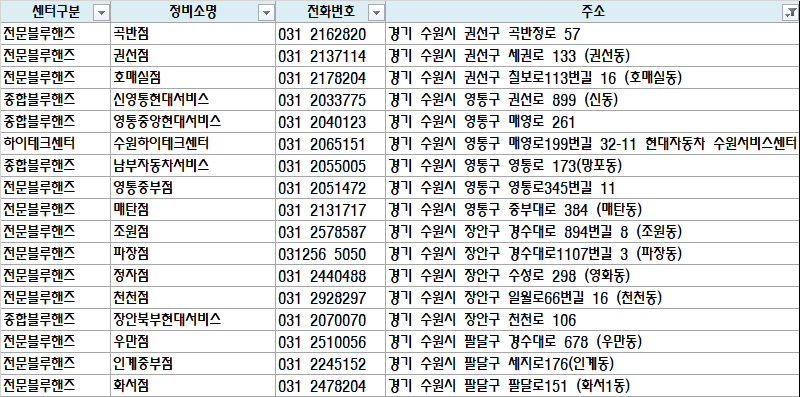This screenshot has height=397, width=800.
Task: Select the 전화번호 header cell
Action: point(331,11)
